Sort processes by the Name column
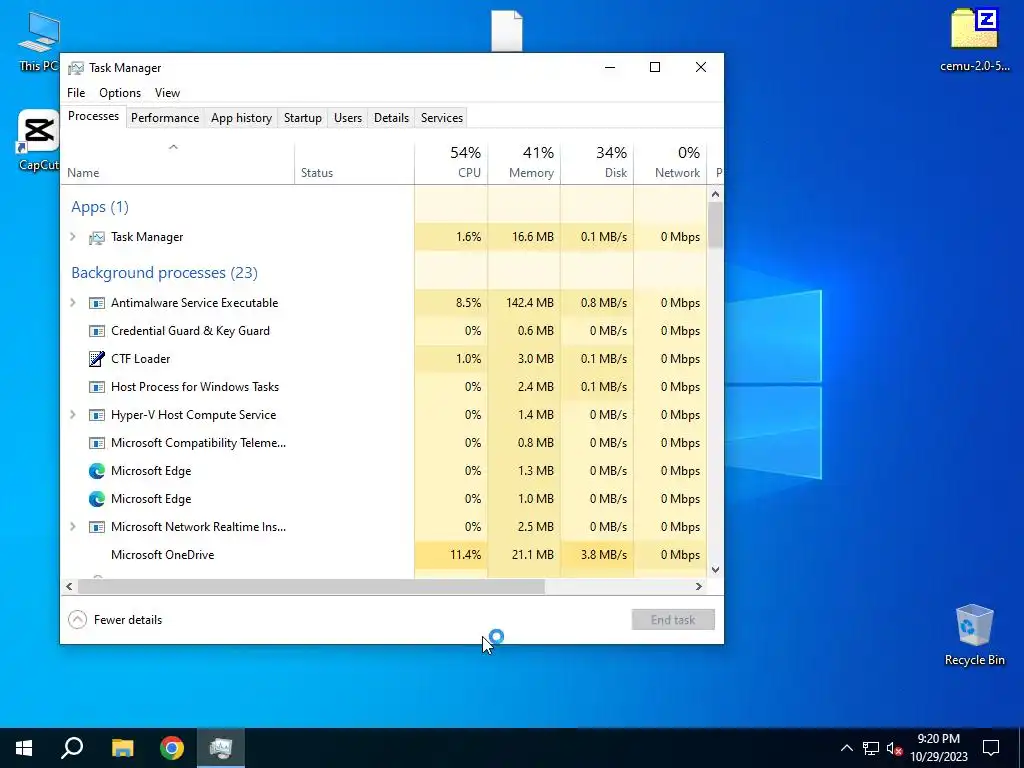Screen dimensions: 1024x768 178,163
